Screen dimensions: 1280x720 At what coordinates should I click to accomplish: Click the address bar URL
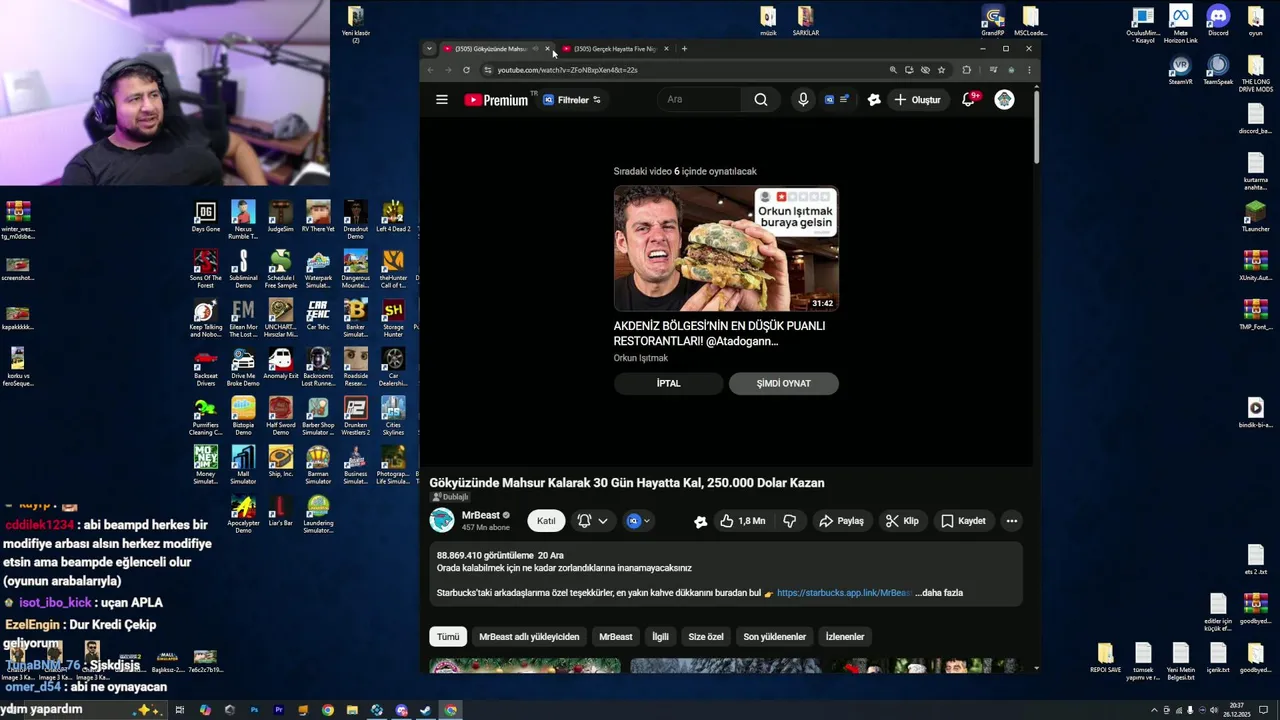[568, 70]
